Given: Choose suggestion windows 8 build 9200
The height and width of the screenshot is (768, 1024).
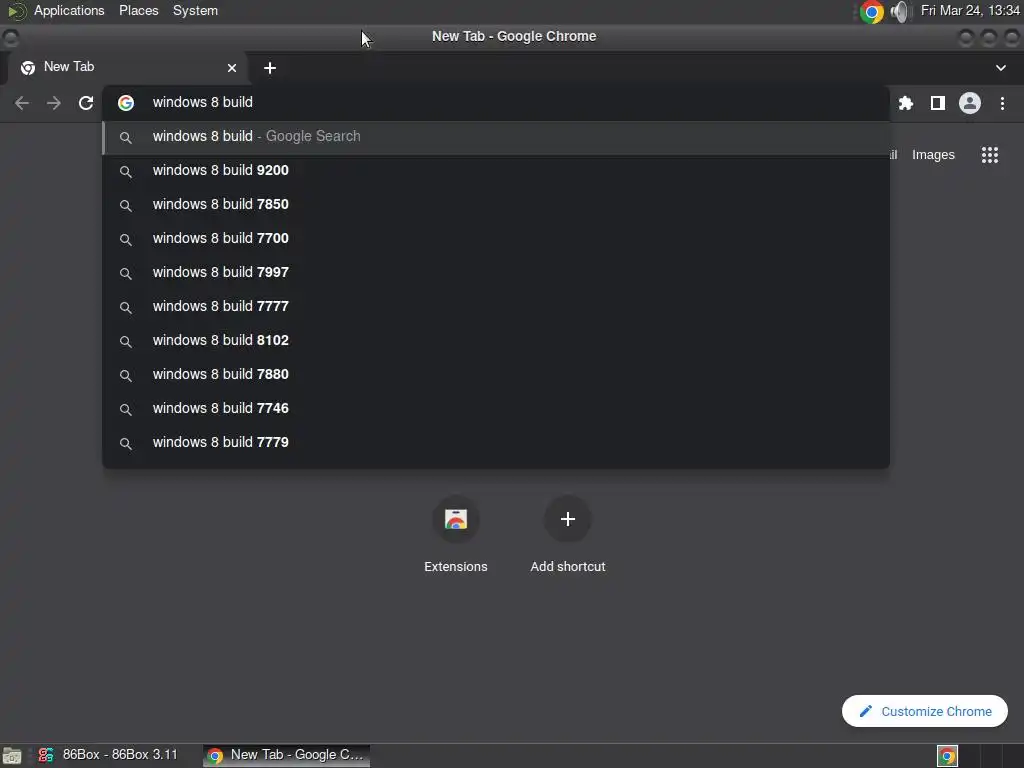Looking at the screenshot, I should (x=496, y=170).
